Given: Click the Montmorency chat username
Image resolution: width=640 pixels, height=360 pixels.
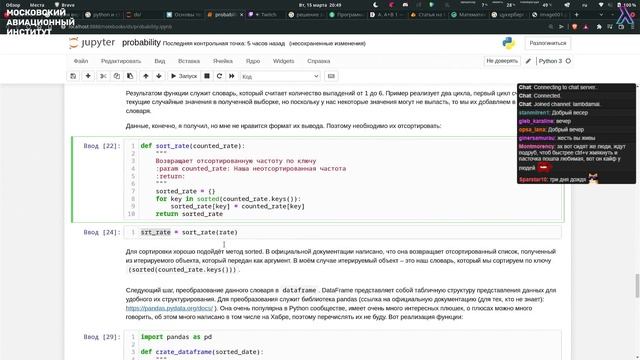Looking at the screenshot, I should 536,146.
